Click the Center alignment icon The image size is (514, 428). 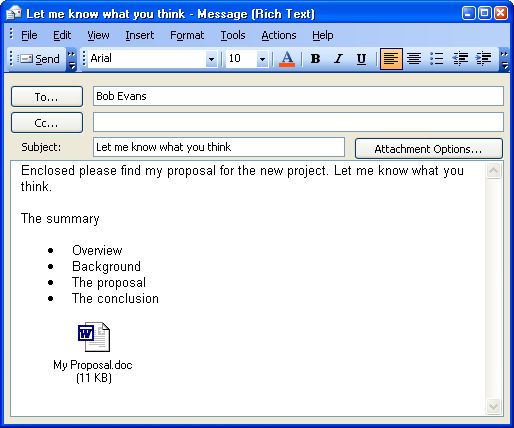click(414, 59)
